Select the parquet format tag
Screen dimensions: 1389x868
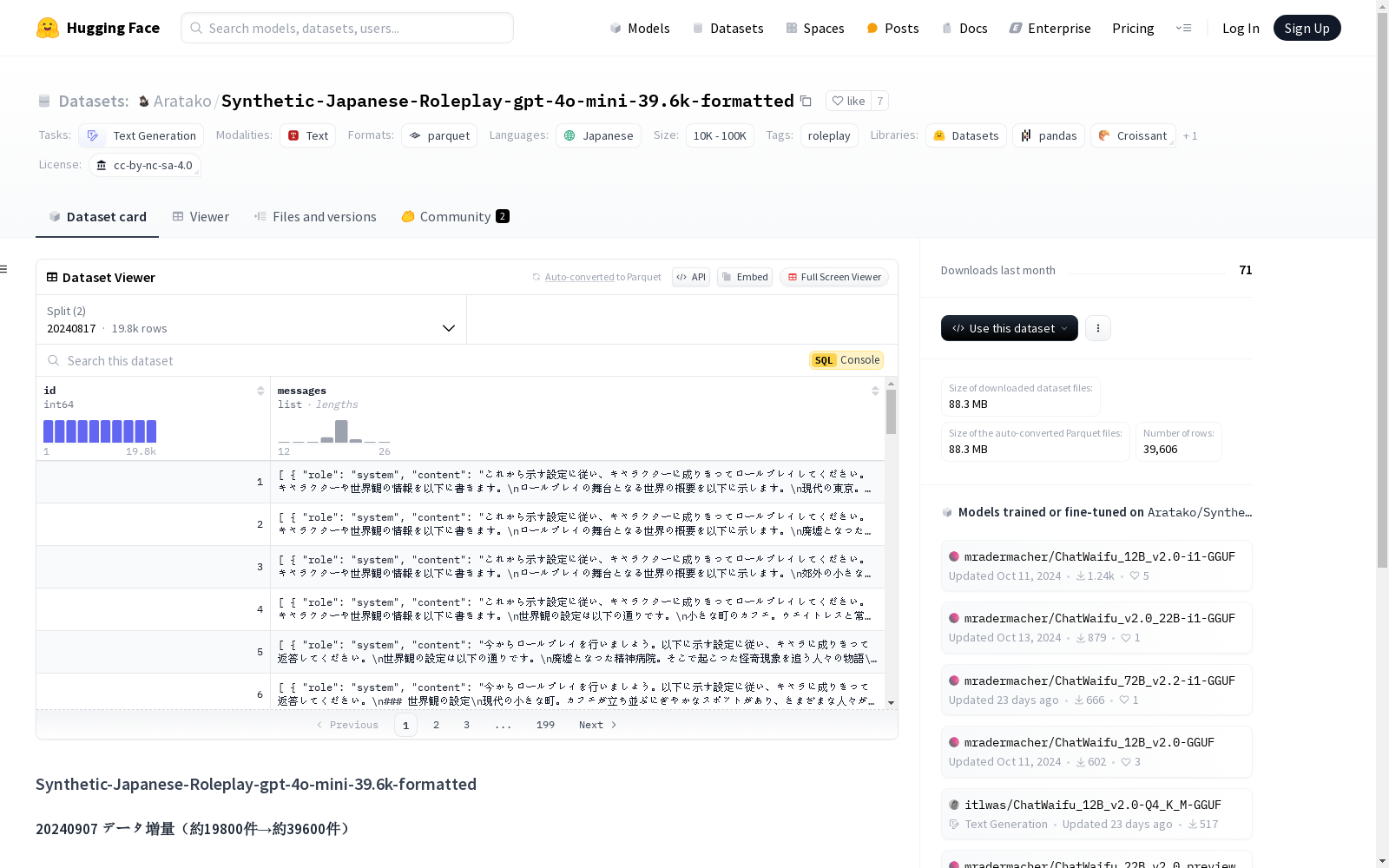point(439,135)
